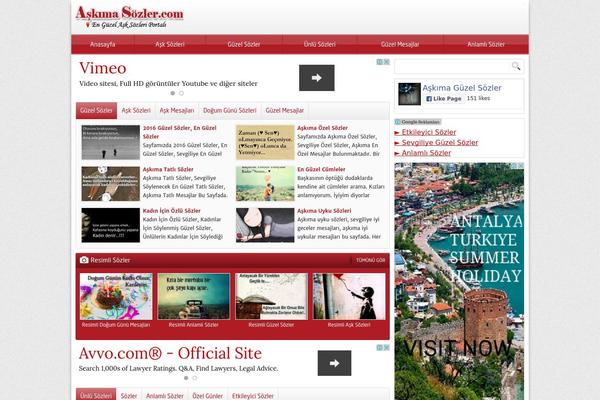Click the Aşkıma Özel Sözler article thumbnail

point(265,142)
